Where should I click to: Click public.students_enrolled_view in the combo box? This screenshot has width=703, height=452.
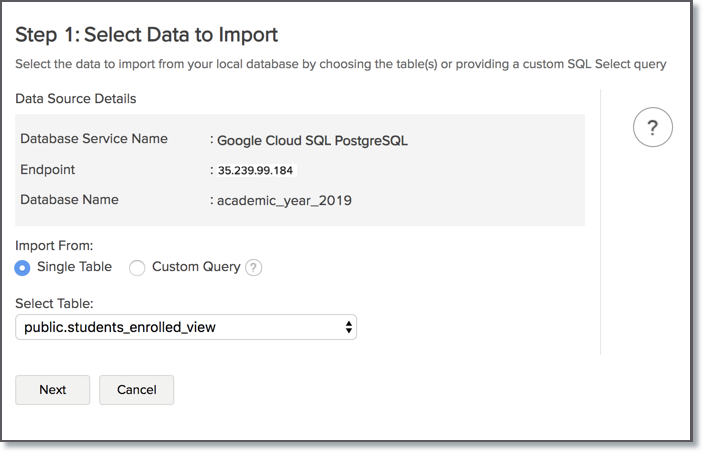pyautogui.click(x=120, y=327)
